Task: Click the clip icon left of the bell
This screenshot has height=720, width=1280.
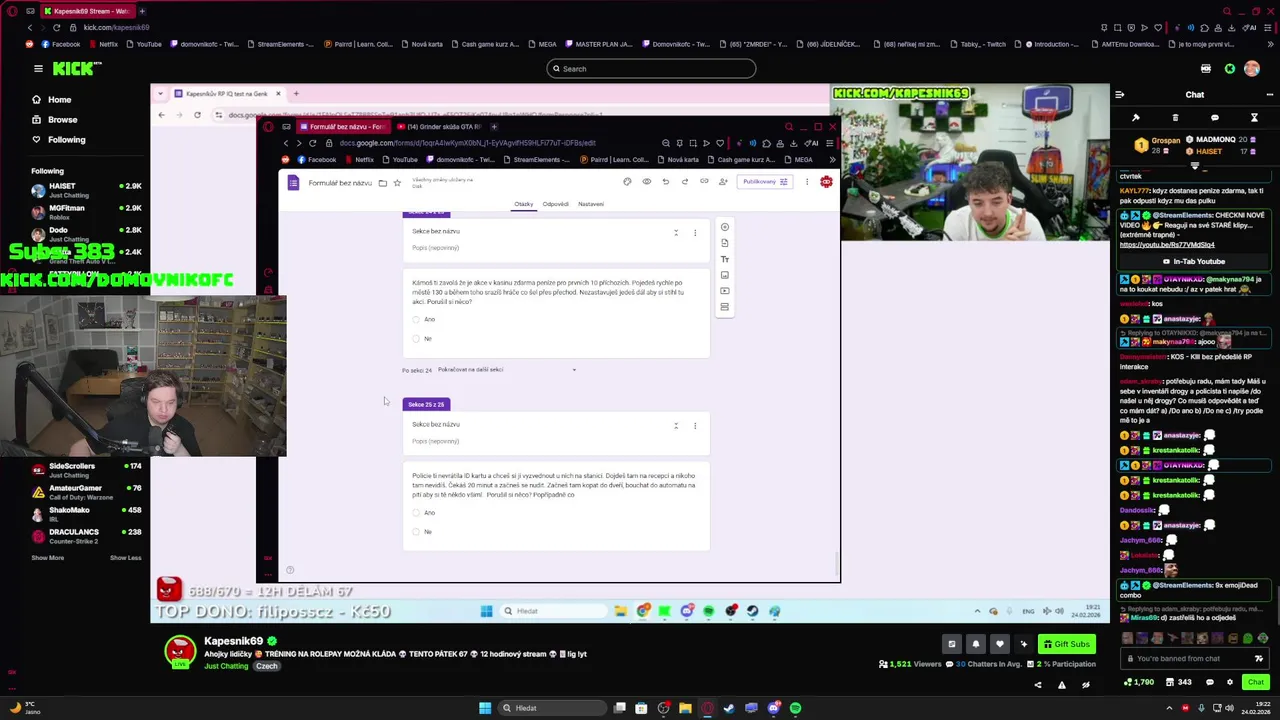Action: 951,644
